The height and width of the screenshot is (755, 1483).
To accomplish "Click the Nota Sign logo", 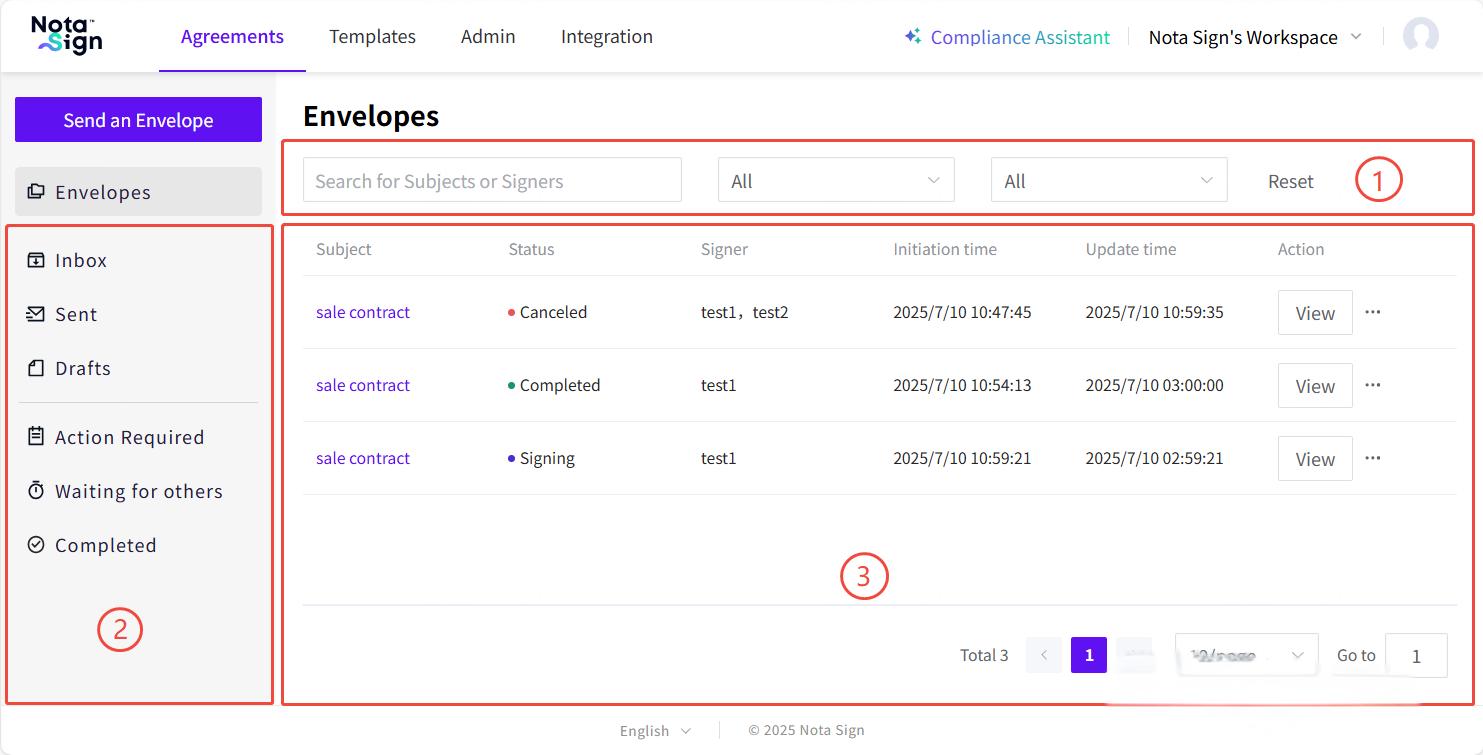I will (x=67, y=36).
